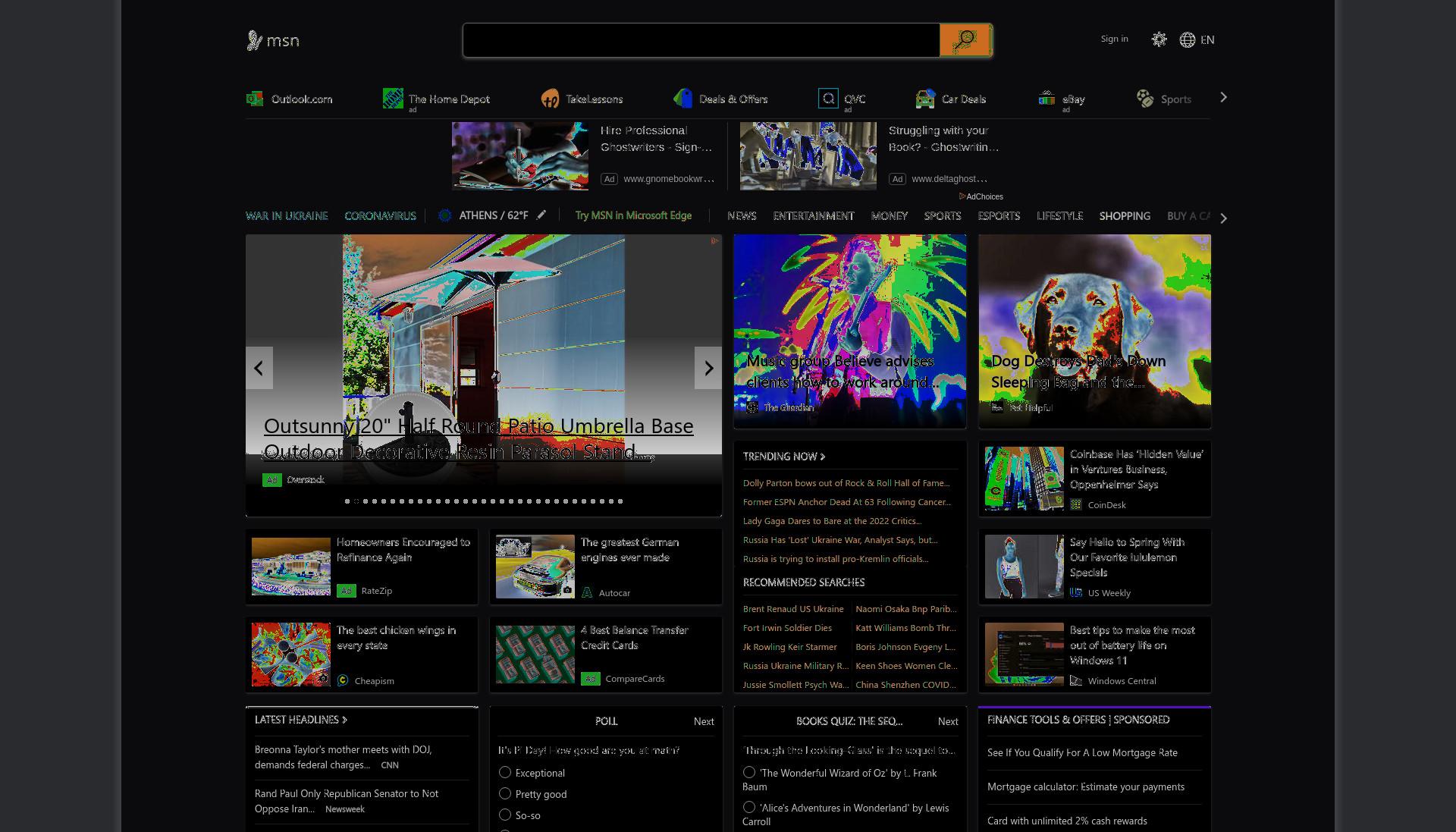
Task: Search Naomi Osaka recommended search
Action: 906,608
